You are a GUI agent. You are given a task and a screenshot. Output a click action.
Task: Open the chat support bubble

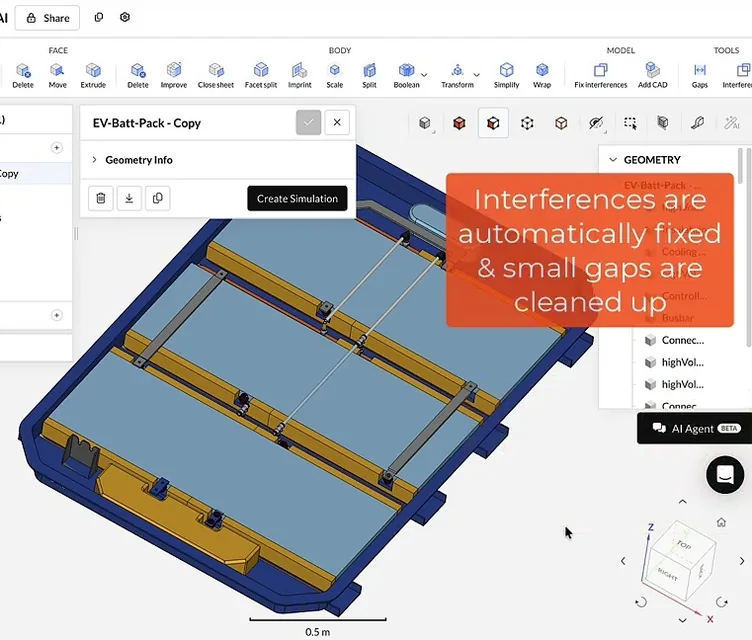tap(725, 474)
